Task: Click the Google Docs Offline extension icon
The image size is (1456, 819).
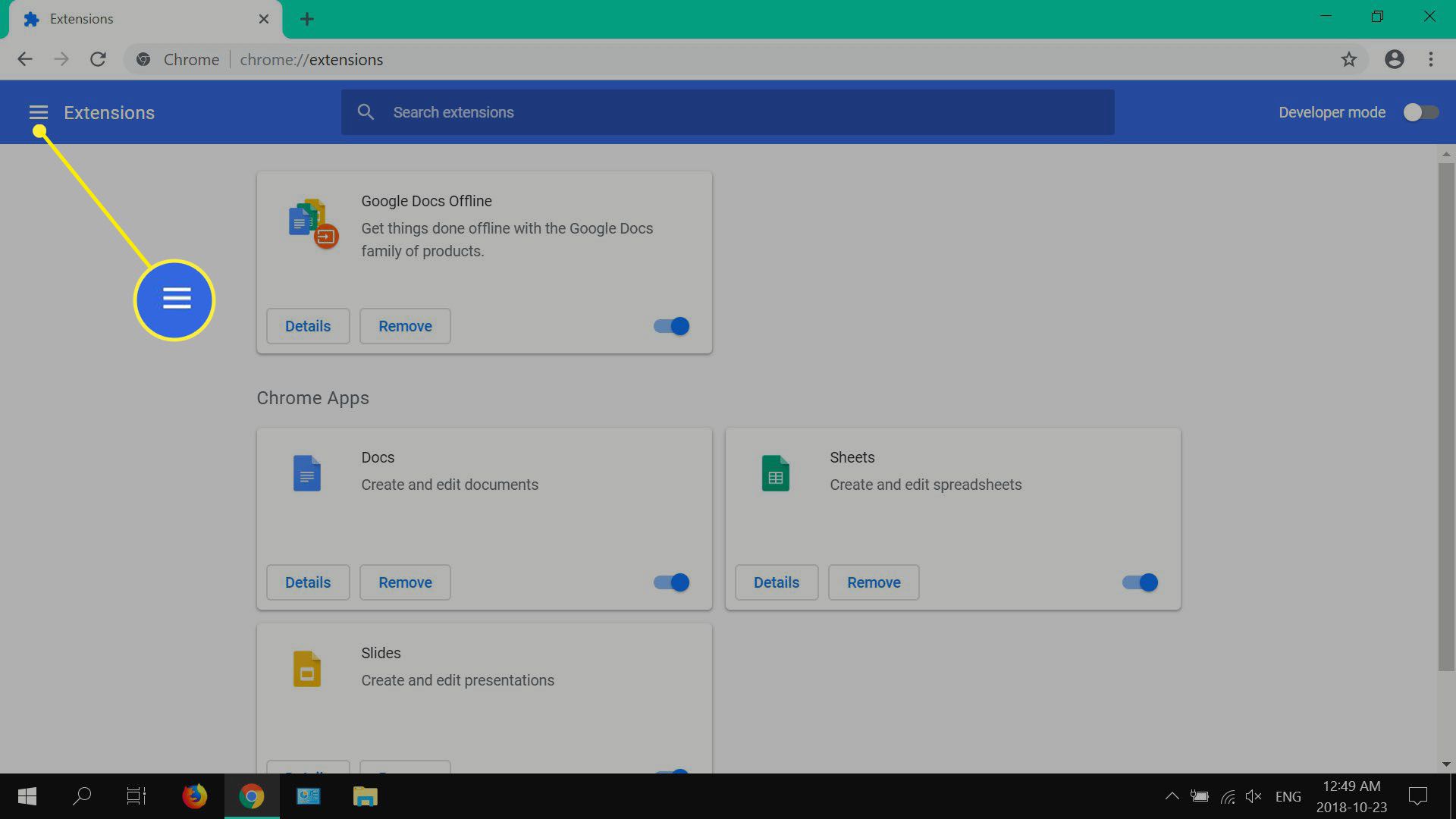Action: pos(313,224)
